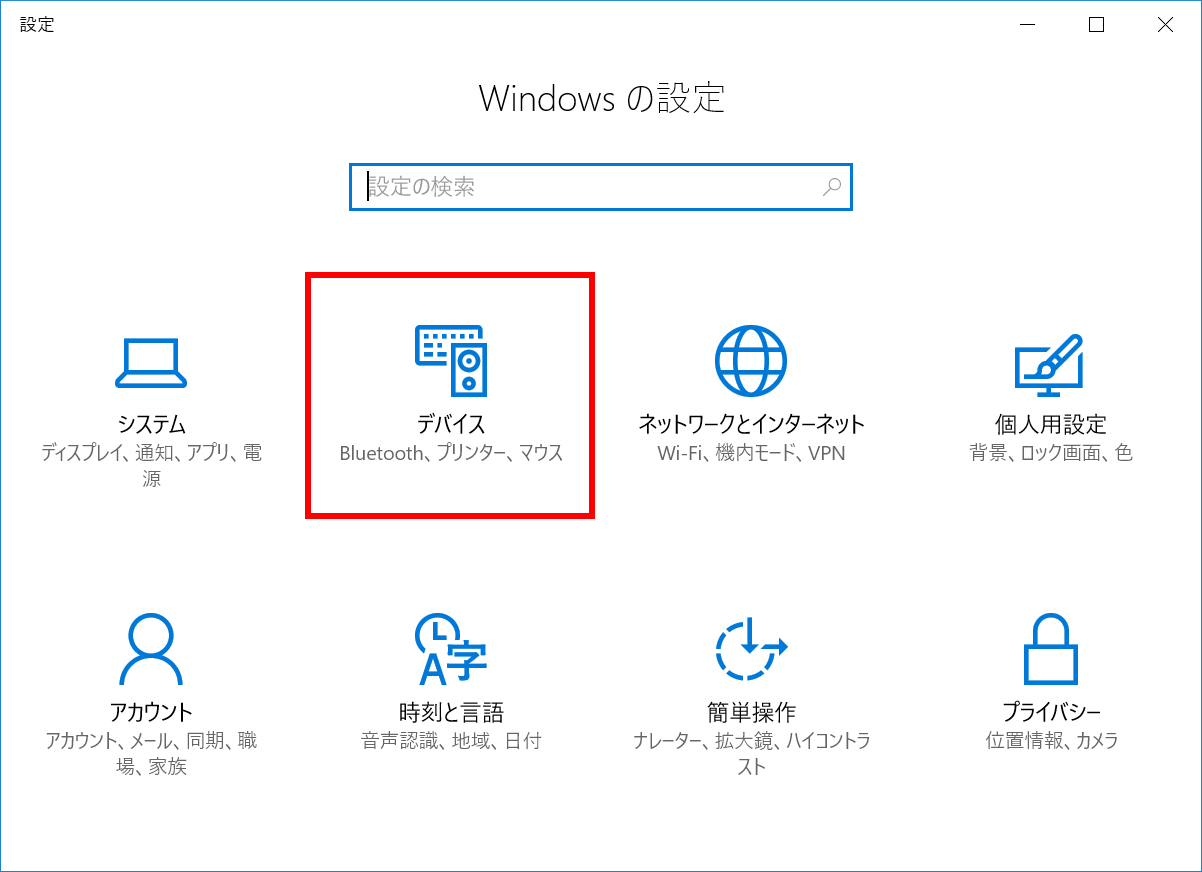Click the 簡単操作 label
This screenshot has width=1202, height=872.
[751, 712]
